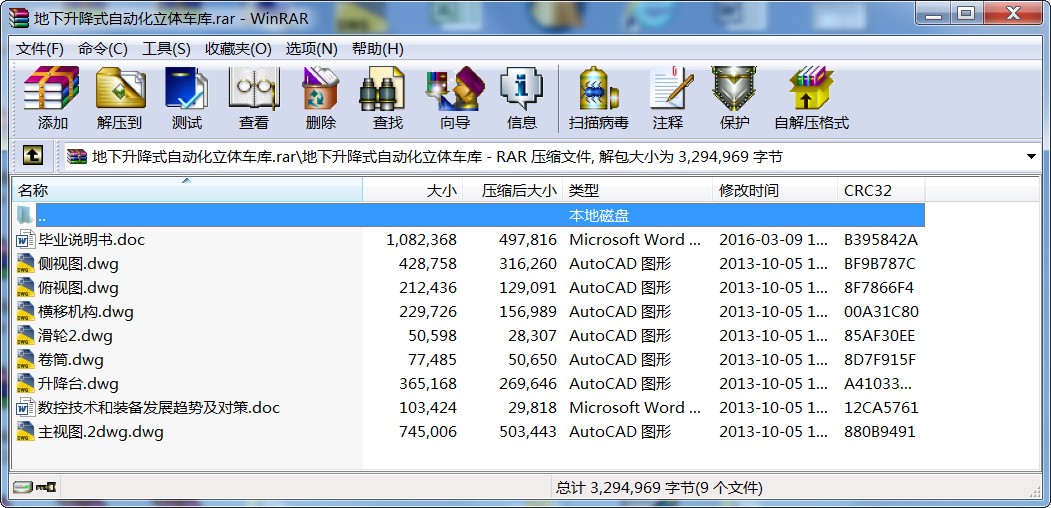The width and height of the screenshot is (1051, 508).
Task: Sort by the 类型 column header
Action: pyautogui.click(x=637, y=190)
